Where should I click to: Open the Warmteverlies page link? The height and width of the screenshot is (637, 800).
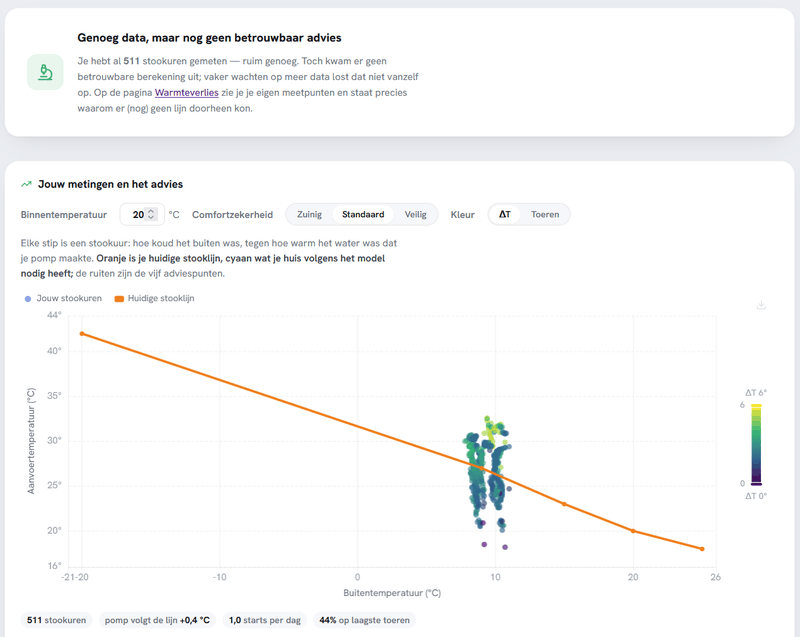(x=186, y=93)
